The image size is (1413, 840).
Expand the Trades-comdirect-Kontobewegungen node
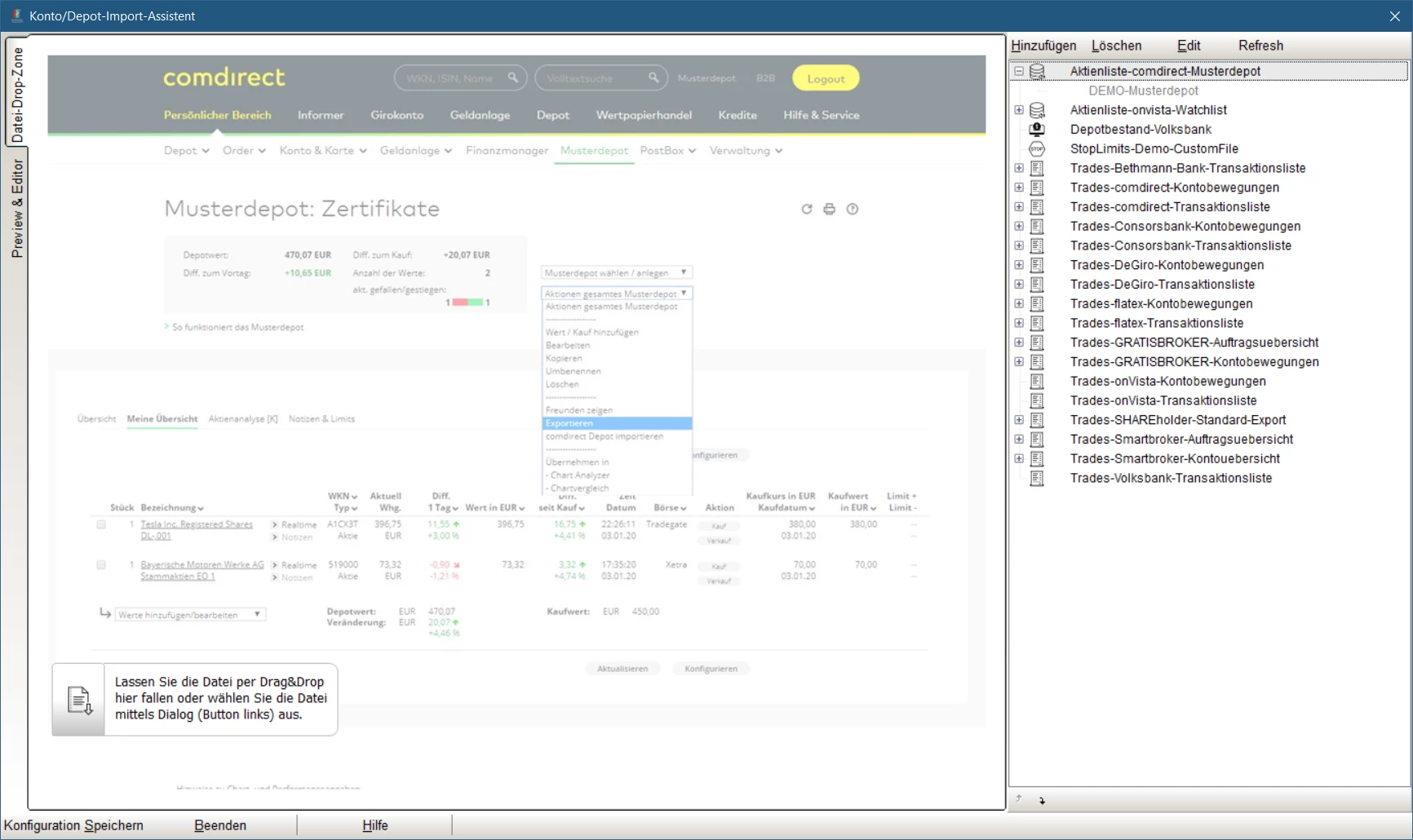click(1019, 188)
